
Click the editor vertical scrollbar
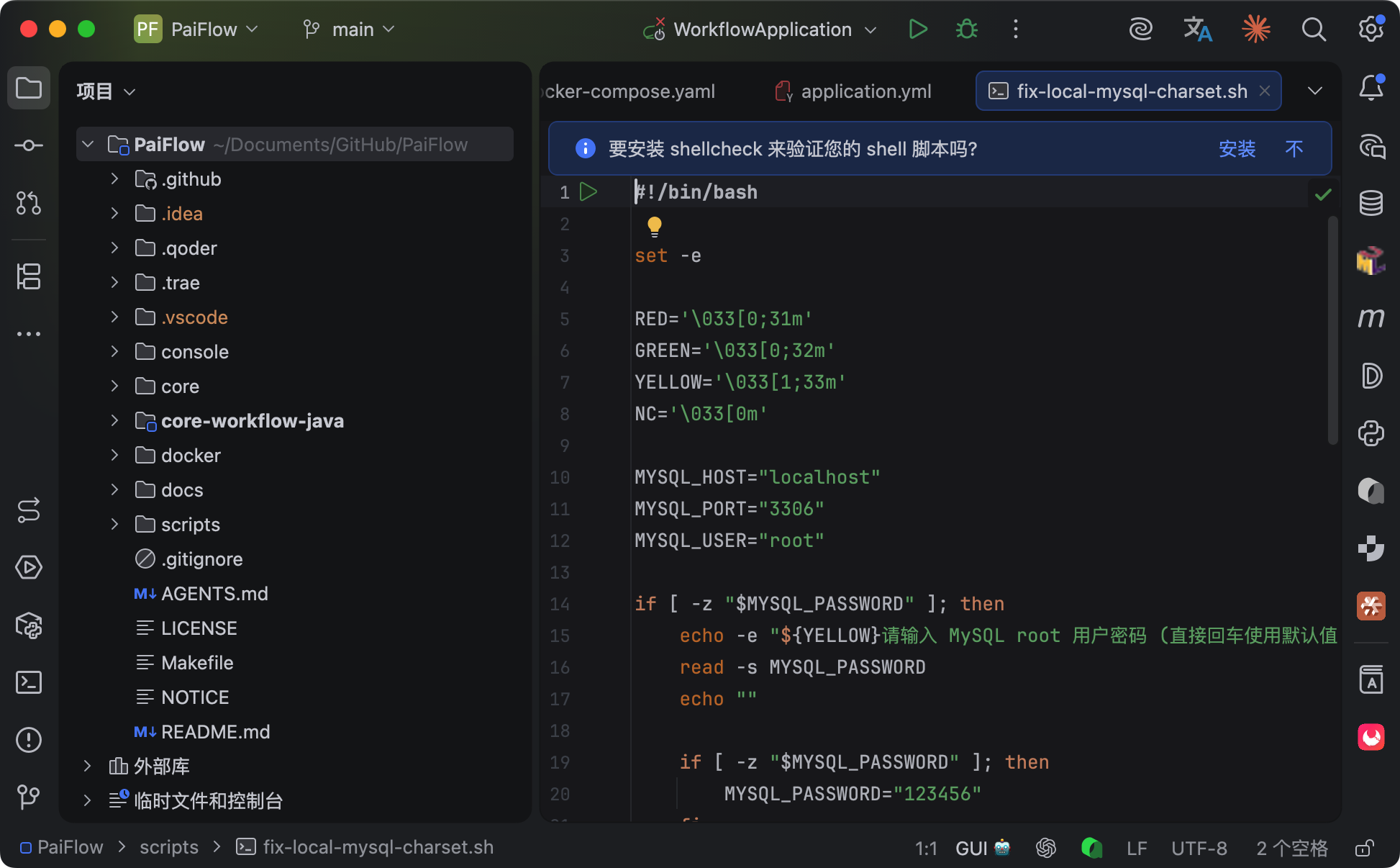(1332, 331)
